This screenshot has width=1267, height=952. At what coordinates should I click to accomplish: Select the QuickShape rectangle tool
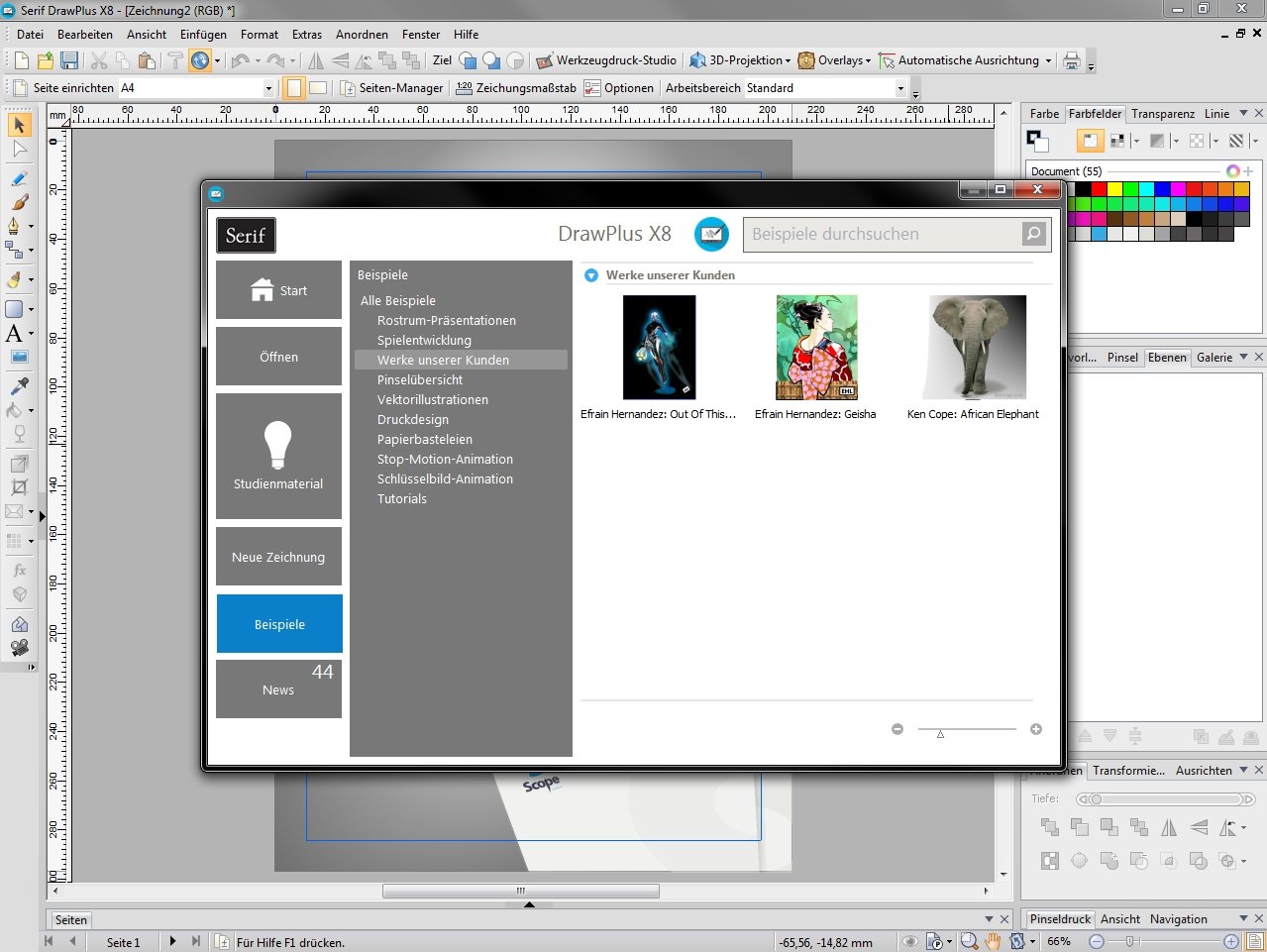tap(15, 308)
